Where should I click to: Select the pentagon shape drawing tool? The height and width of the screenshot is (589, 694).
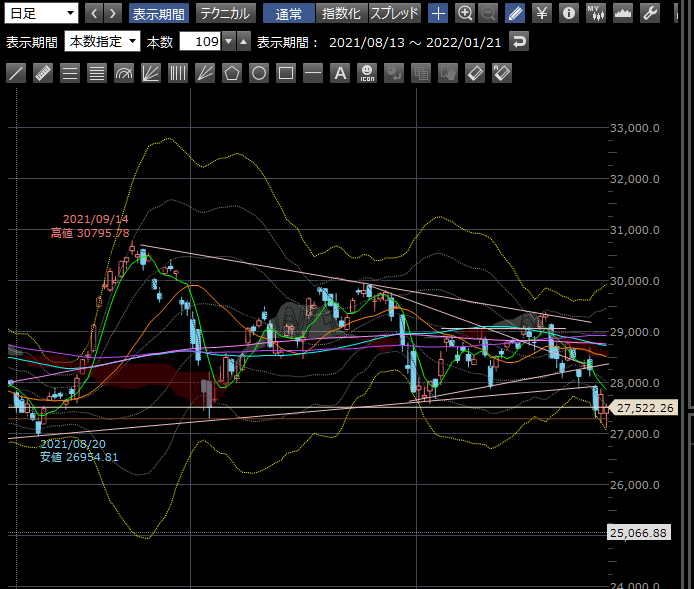click(232, 73)
